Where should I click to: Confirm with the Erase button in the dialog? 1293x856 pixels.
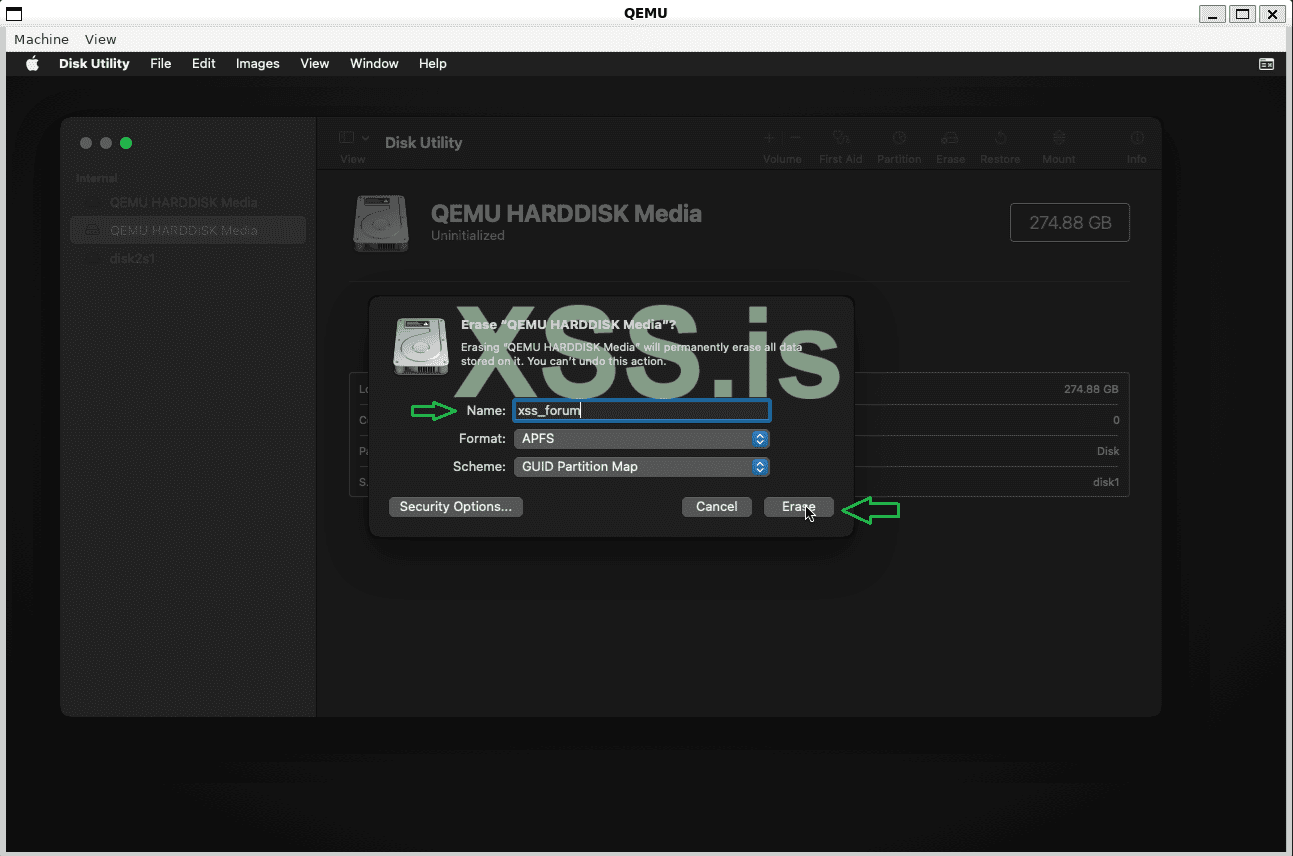click(799, 507)
